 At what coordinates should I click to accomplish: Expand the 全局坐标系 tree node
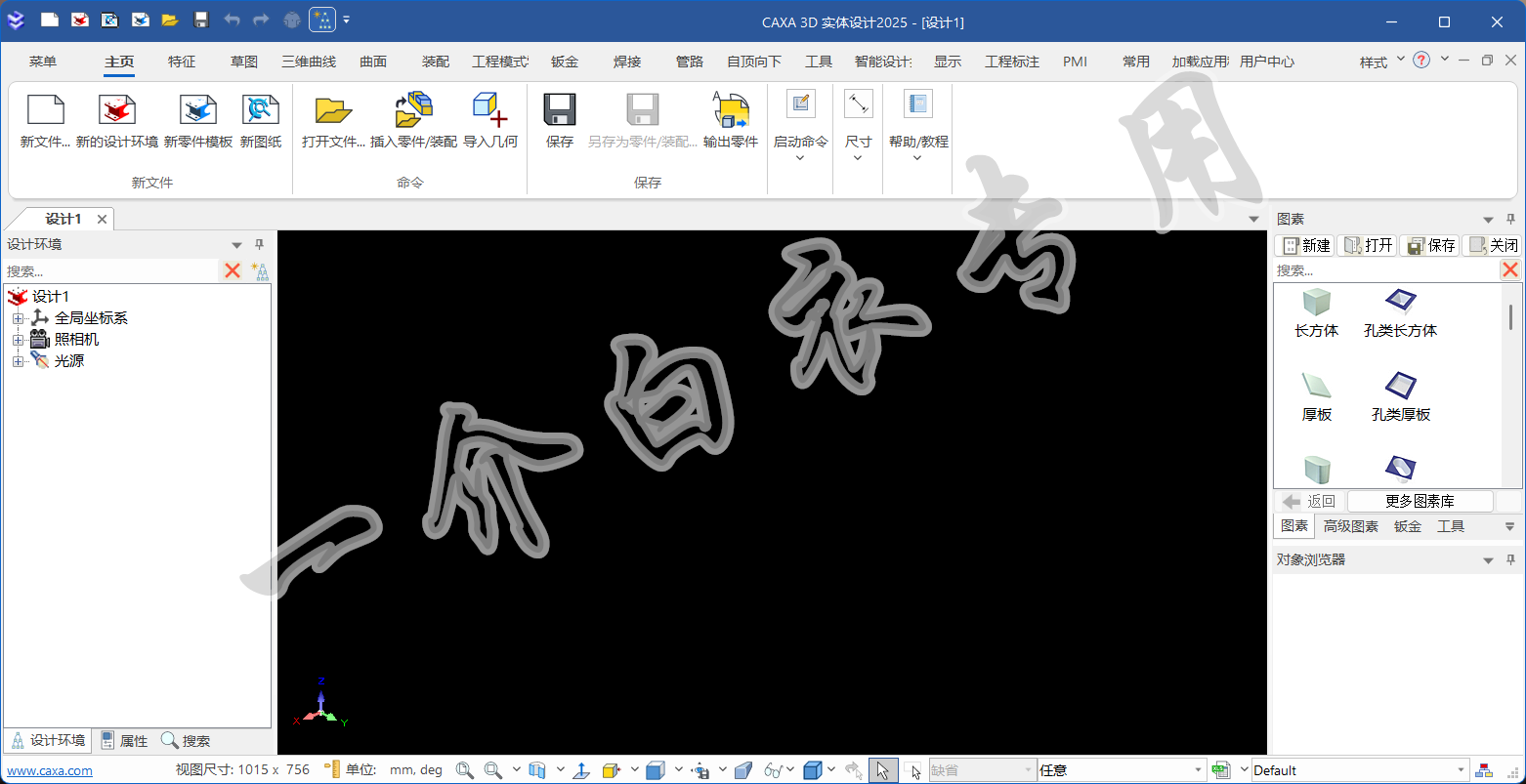point(18,318)
